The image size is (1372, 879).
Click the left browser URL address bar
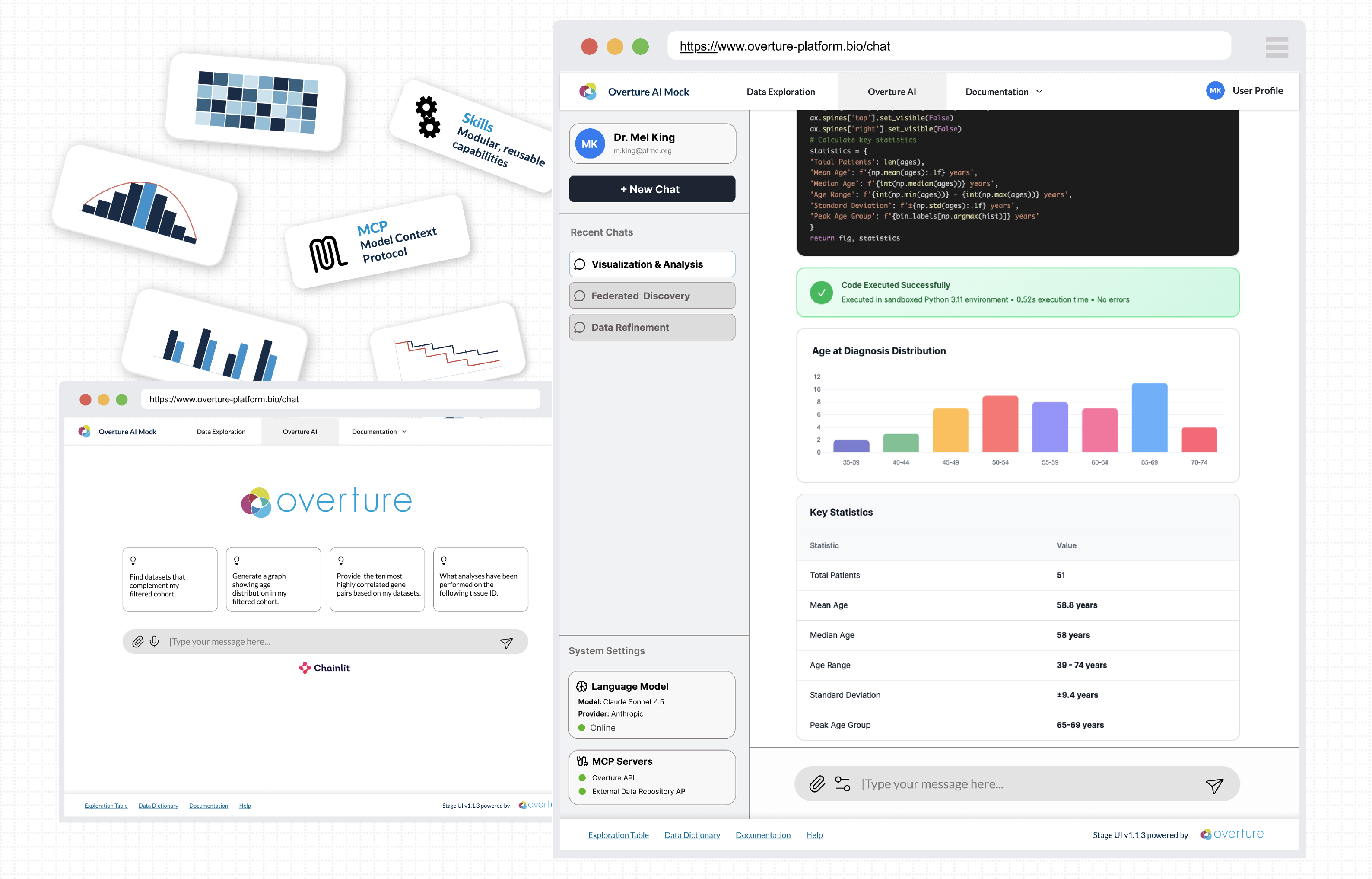[340, 399]
